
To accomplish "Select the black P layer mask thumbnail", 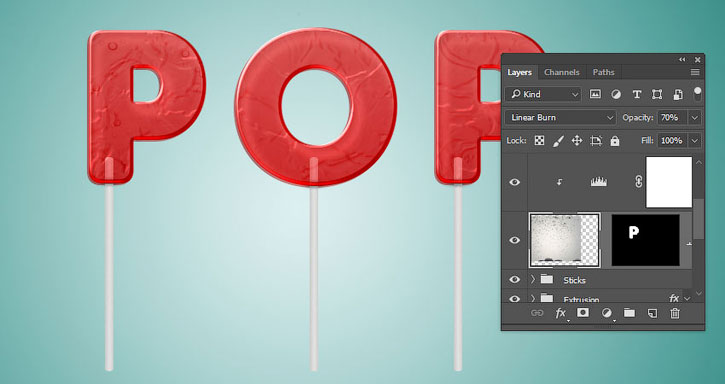I will coord(645,240).
